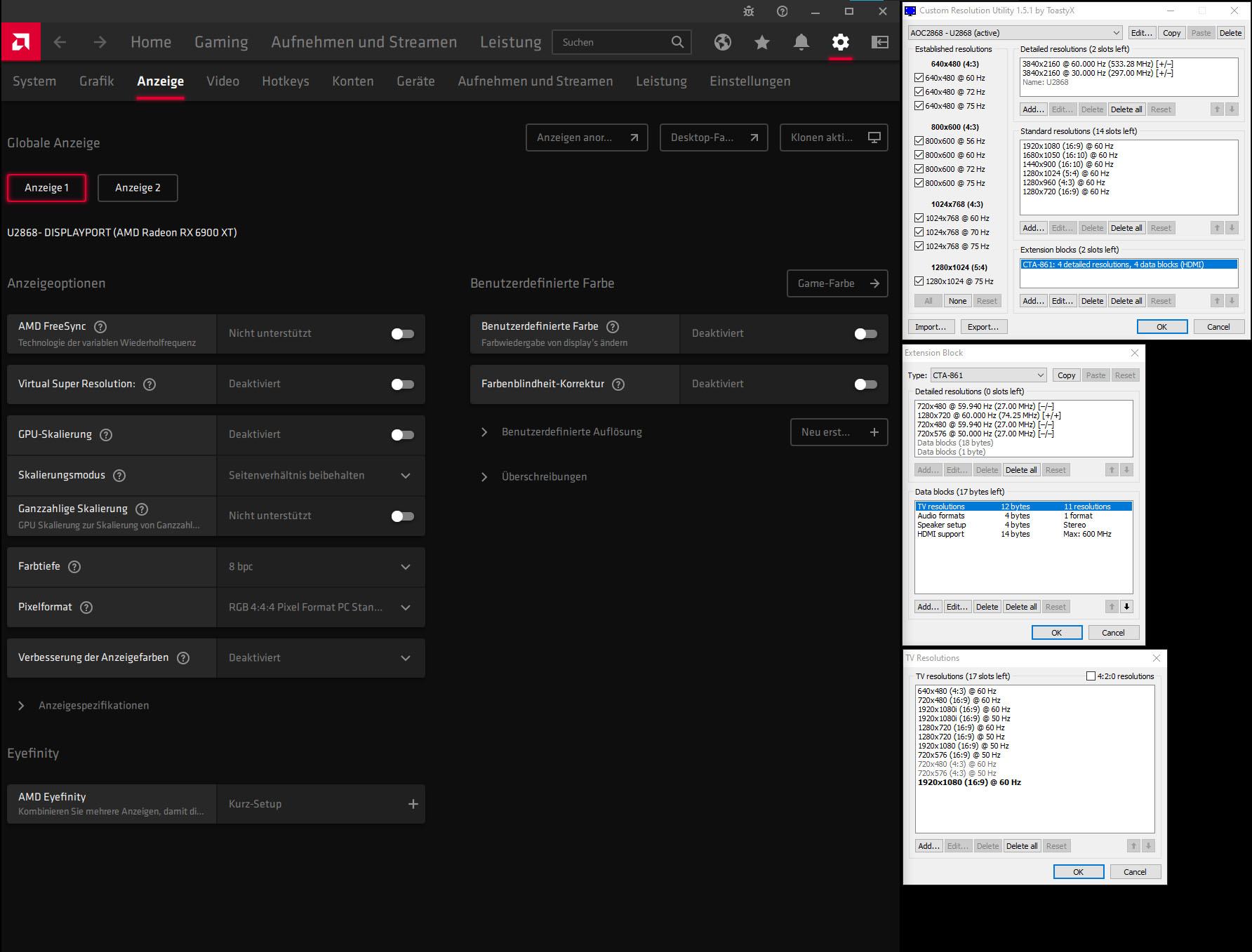Click Import... button in CRU
1252x952 pixels.
931,327
